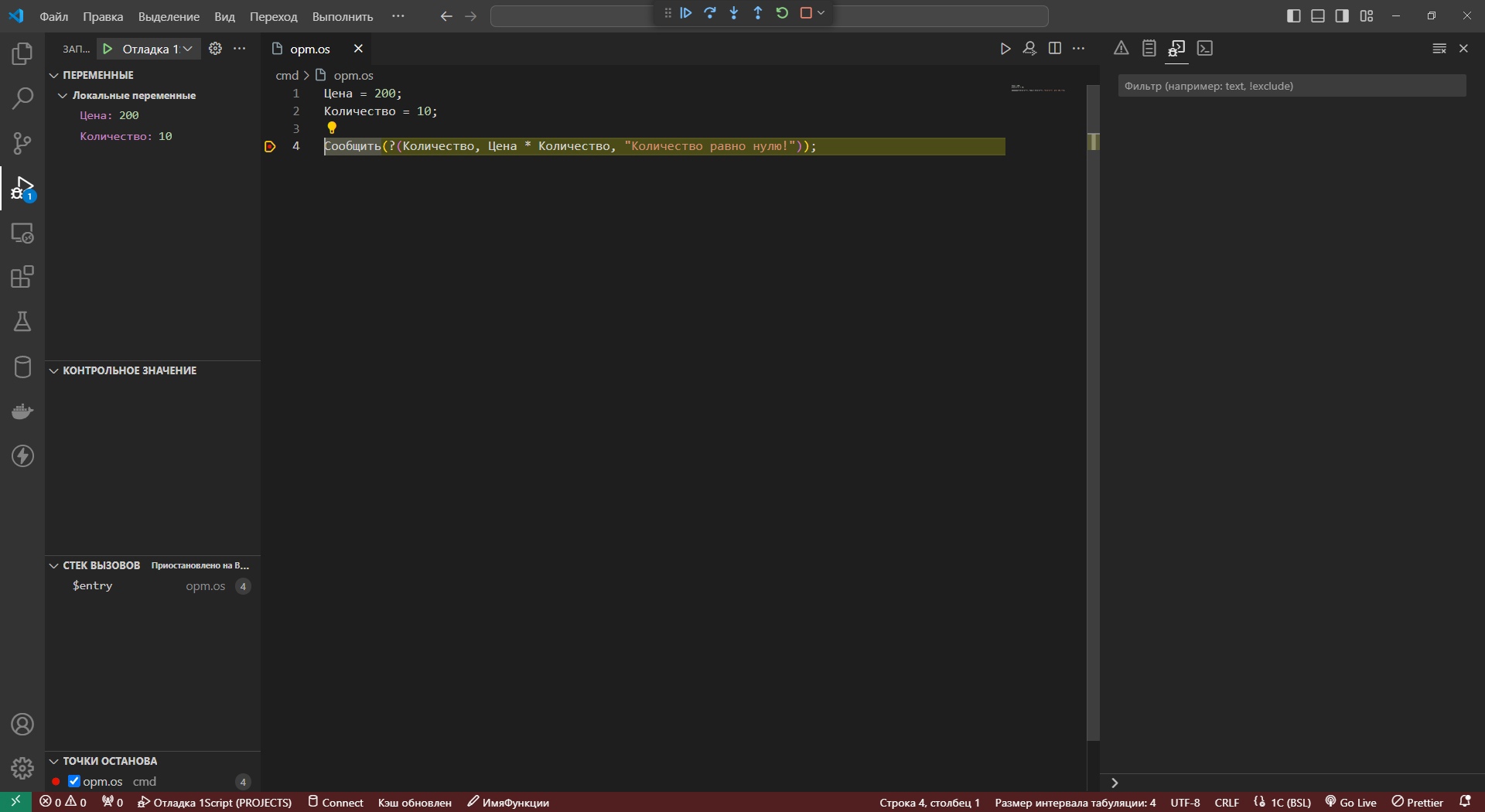
Task: Open the lightning bolt view icon
Action: point(22,455)
